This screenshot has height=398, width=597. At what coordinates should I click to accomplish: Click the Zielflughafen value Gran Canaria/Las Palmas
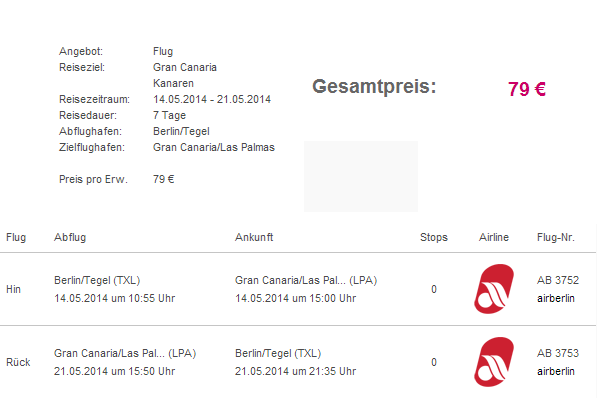pos(214,147)
